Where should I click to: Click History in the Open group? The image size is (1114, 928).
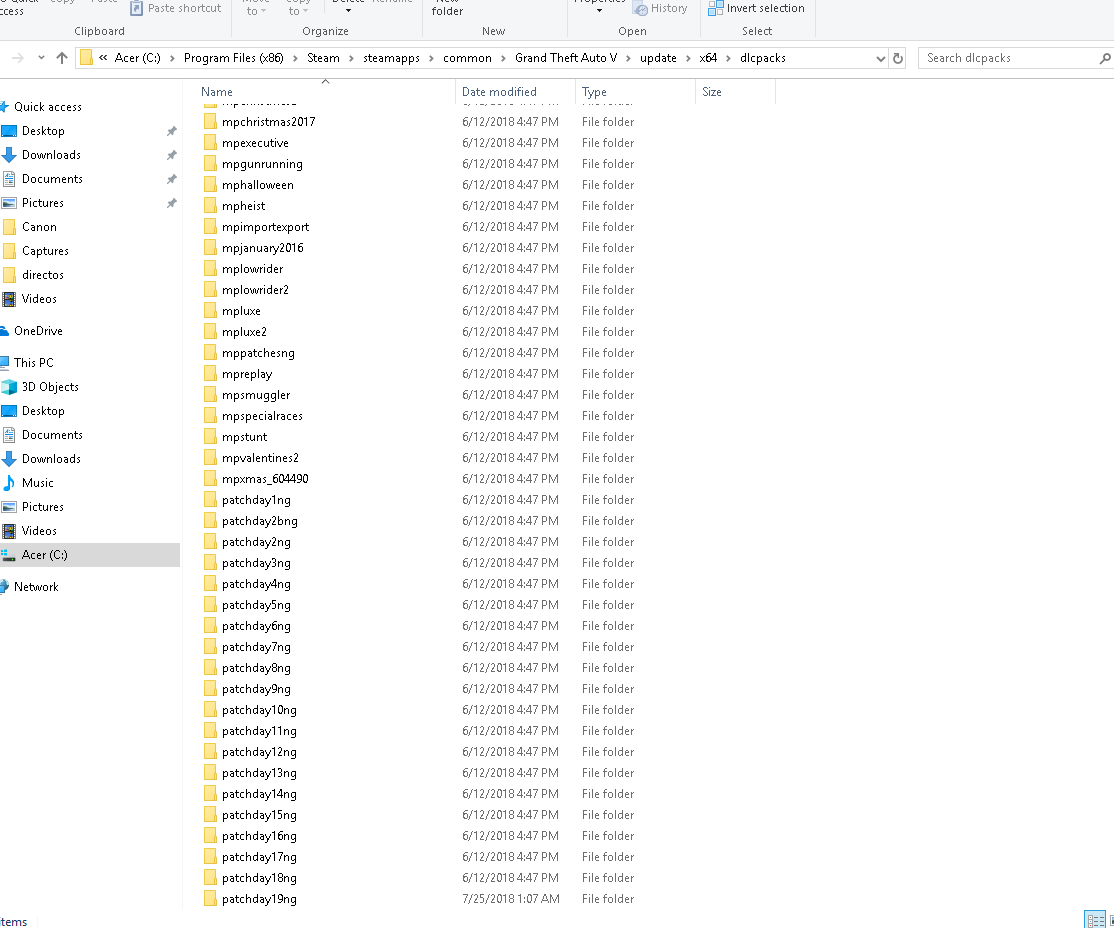[660, 9]
